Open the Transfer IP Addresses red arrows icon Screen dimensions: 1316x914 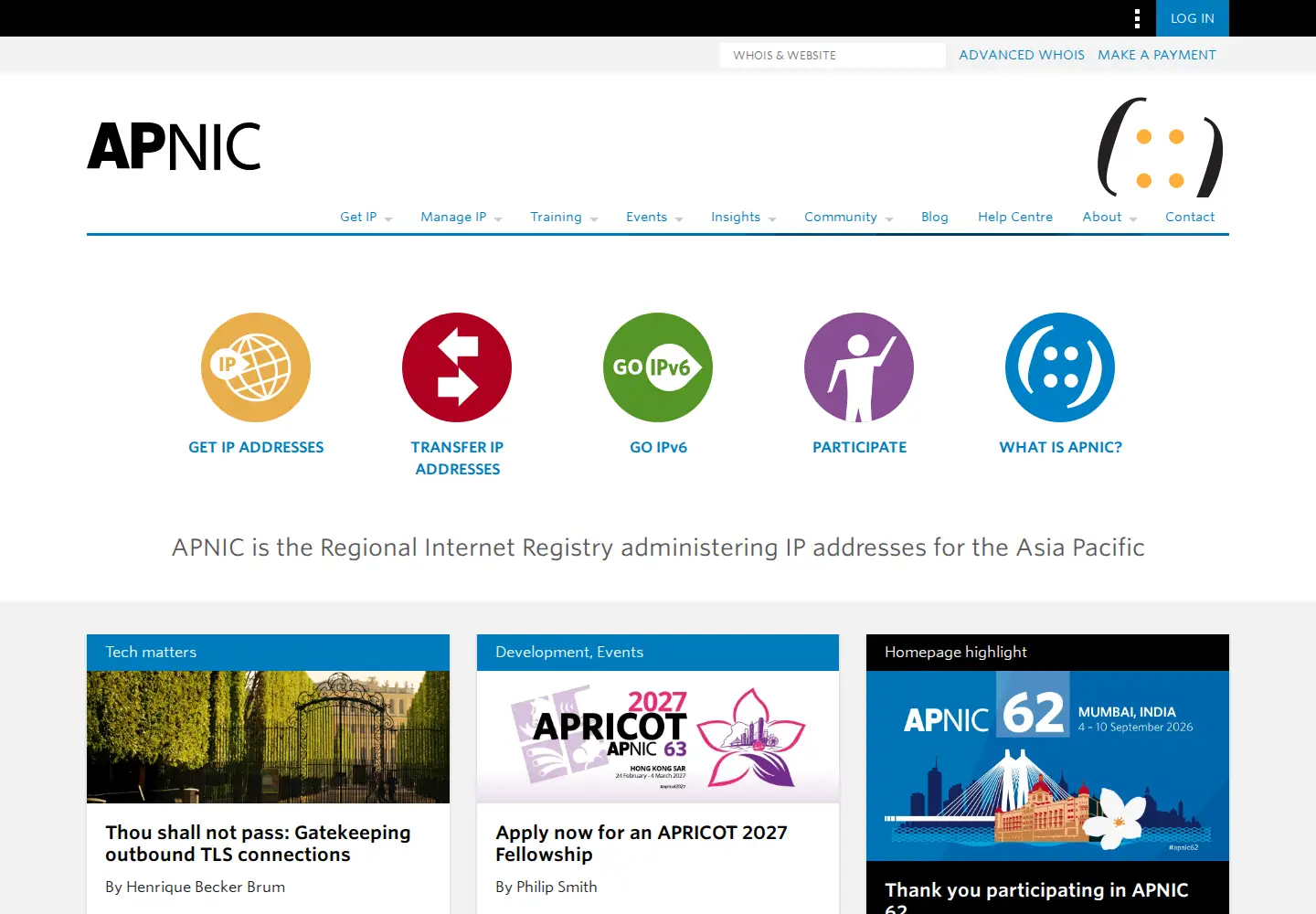[x=457, y=367]
